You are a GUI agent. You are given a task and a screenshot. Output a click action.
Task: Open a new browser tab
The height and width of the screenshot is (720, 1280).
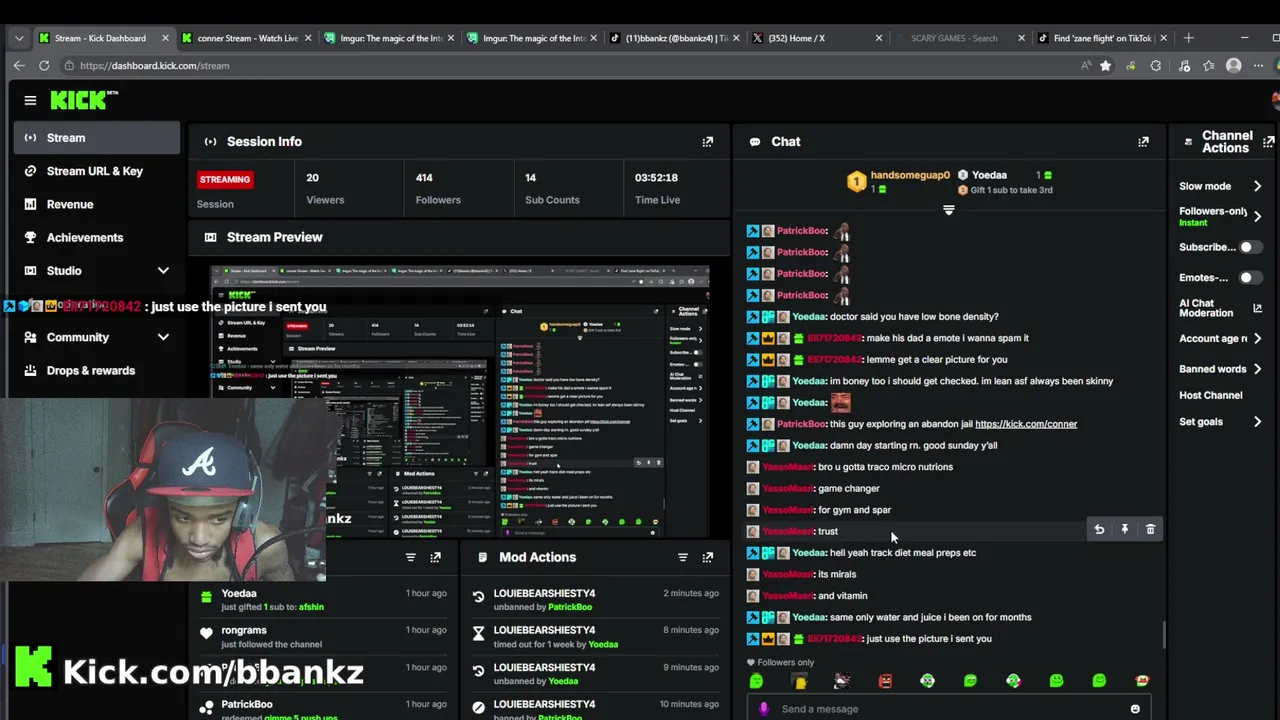1188,38
